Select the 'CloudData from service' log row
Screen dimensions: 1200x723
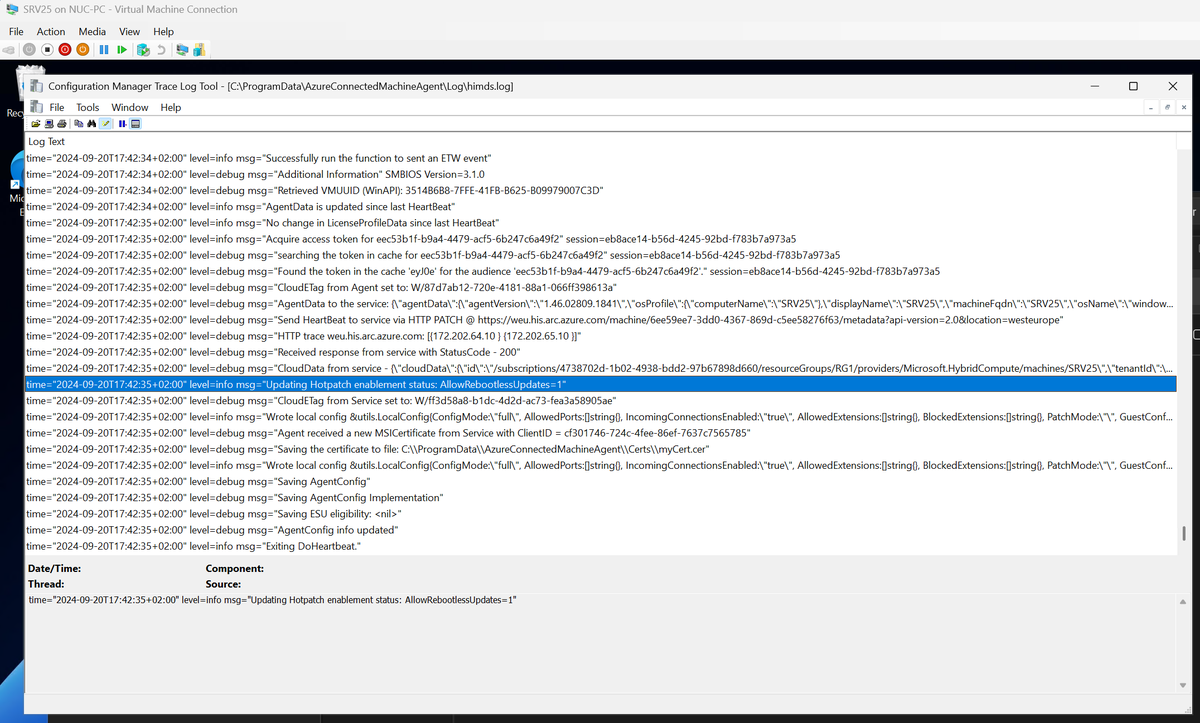click(600, 368)
